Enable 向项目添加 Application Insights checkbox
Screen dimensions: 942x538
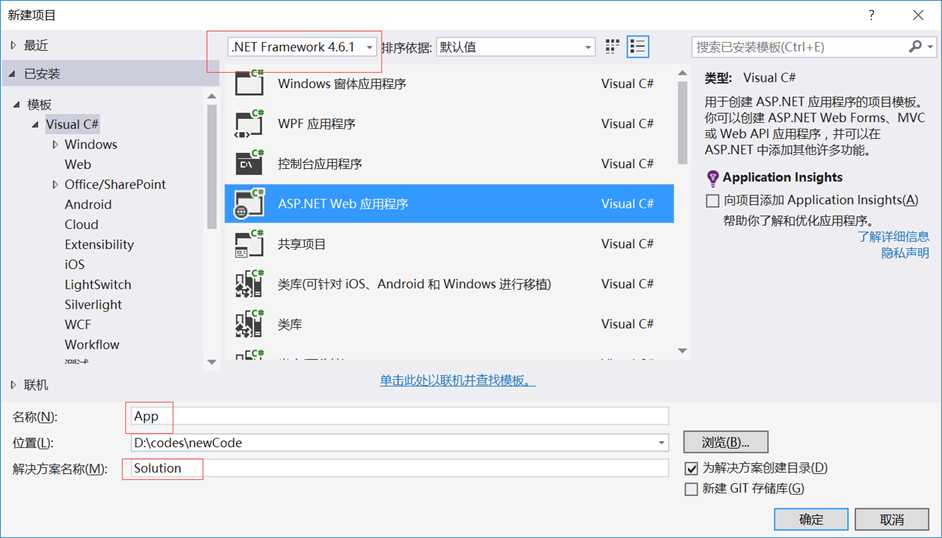[x=713, y=201]
